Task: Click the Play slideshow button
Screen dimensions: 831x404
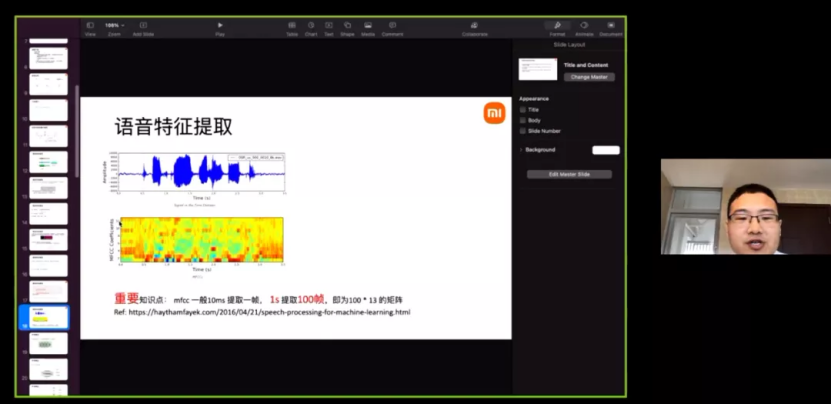Action: coord(220,25)
